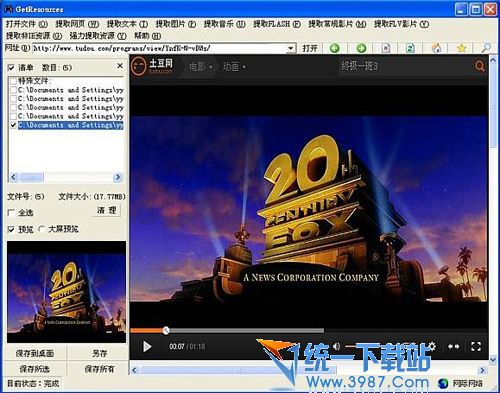500x393 pixels.
Task: Enter fullscreen in the video player
Action: (x=476, y=346)
